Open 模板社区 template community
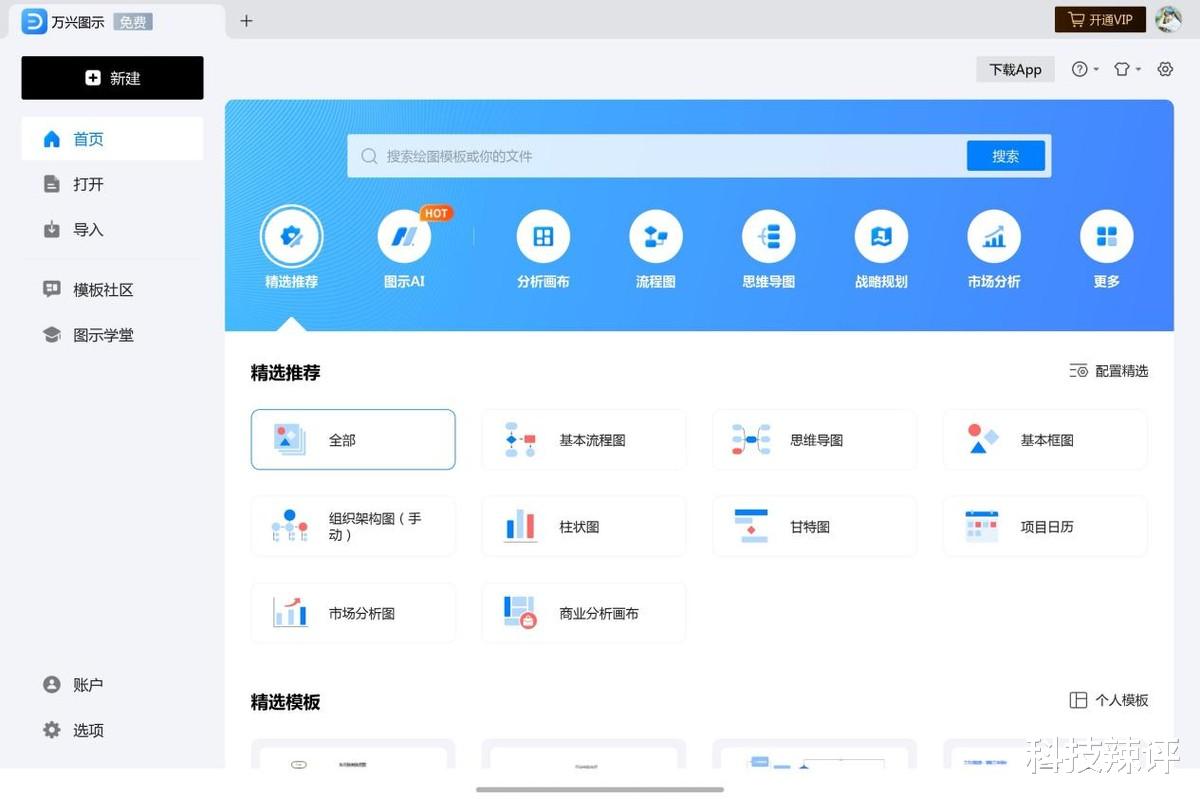This screenshot has height=799, width=1200. coord(112,289)
